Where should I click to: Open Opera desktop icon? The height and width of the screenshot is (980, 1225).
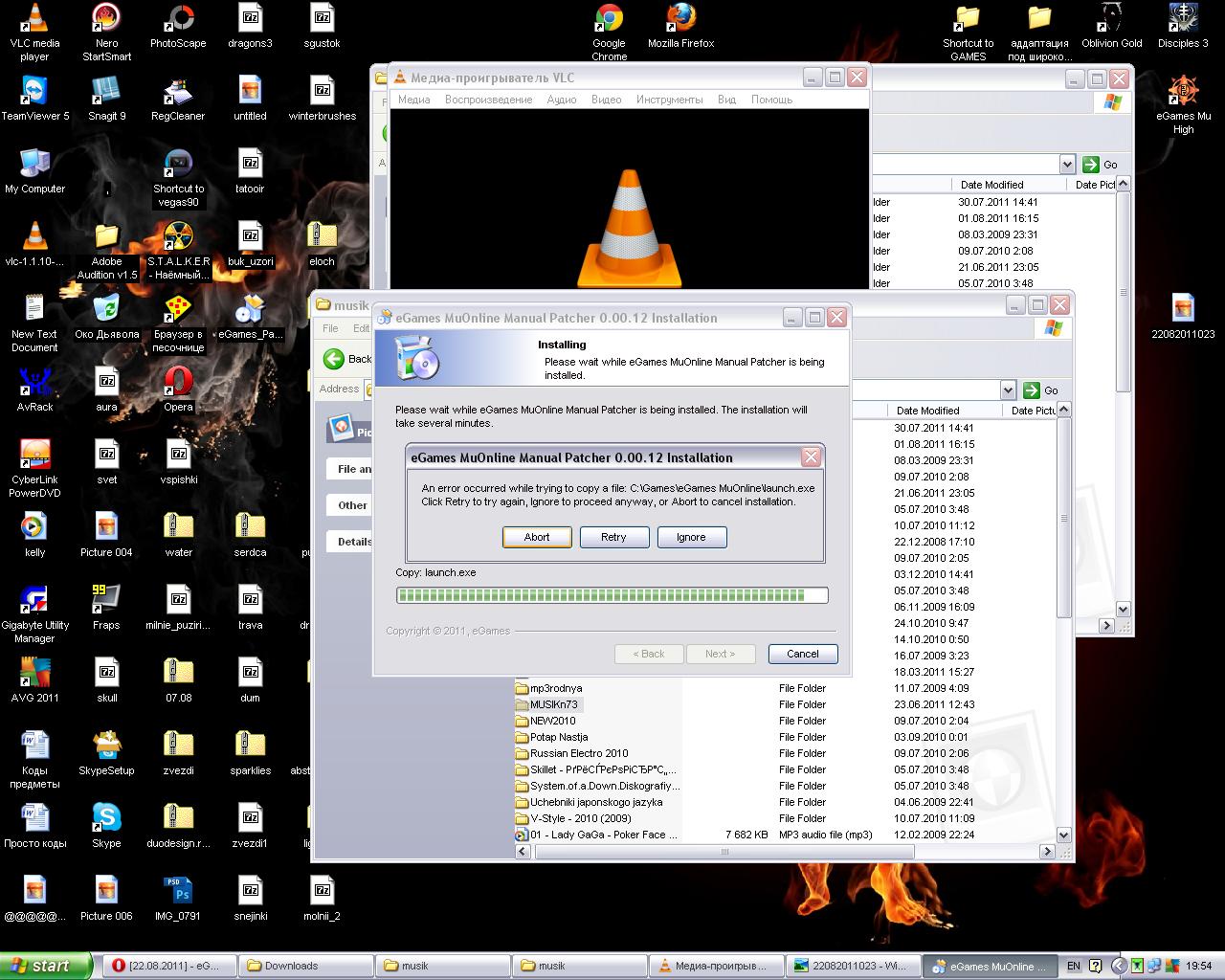[178, 390]
